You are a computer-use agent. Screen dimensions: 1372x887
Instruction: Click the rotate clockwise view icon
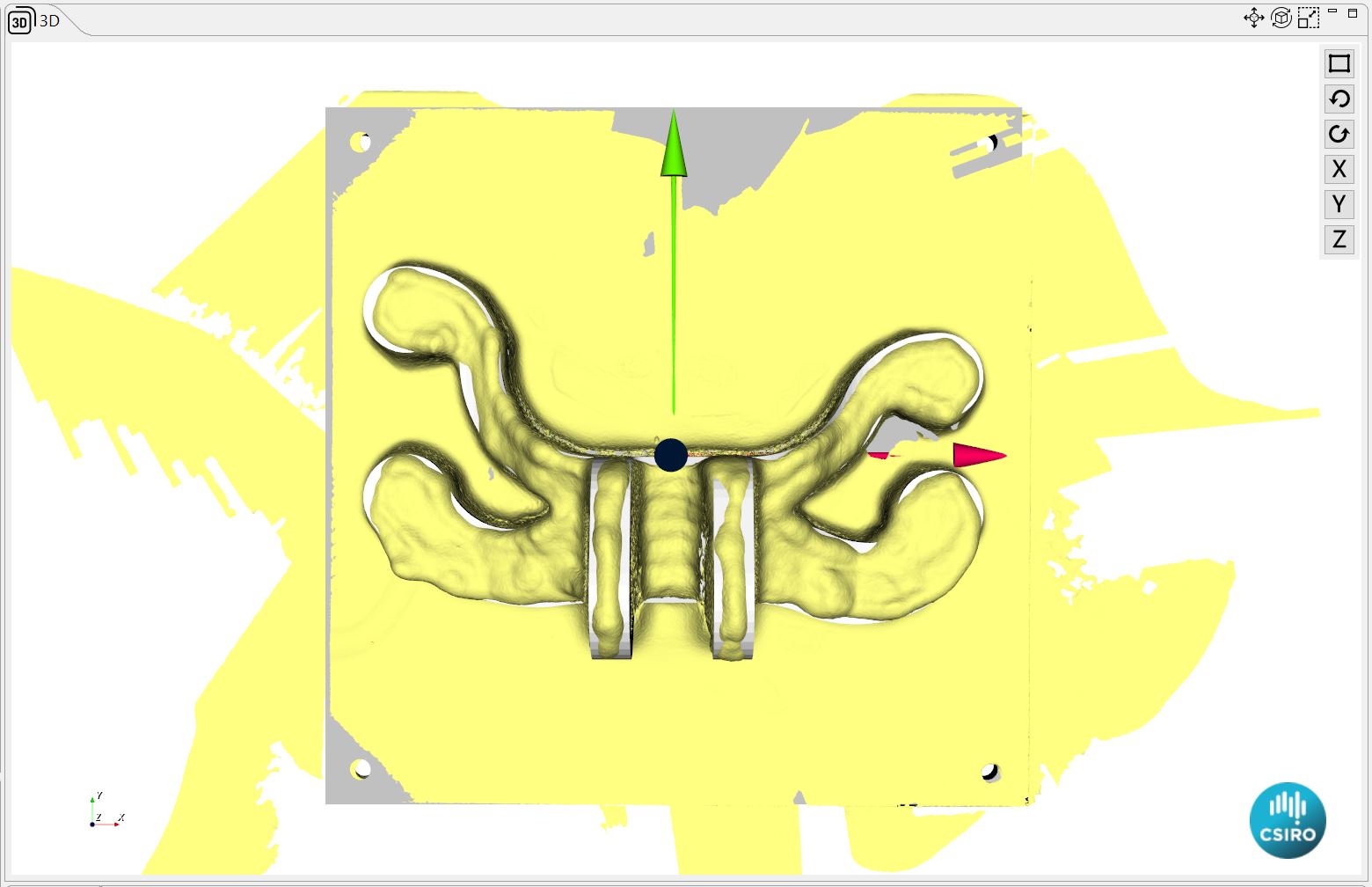[1339, 134]
